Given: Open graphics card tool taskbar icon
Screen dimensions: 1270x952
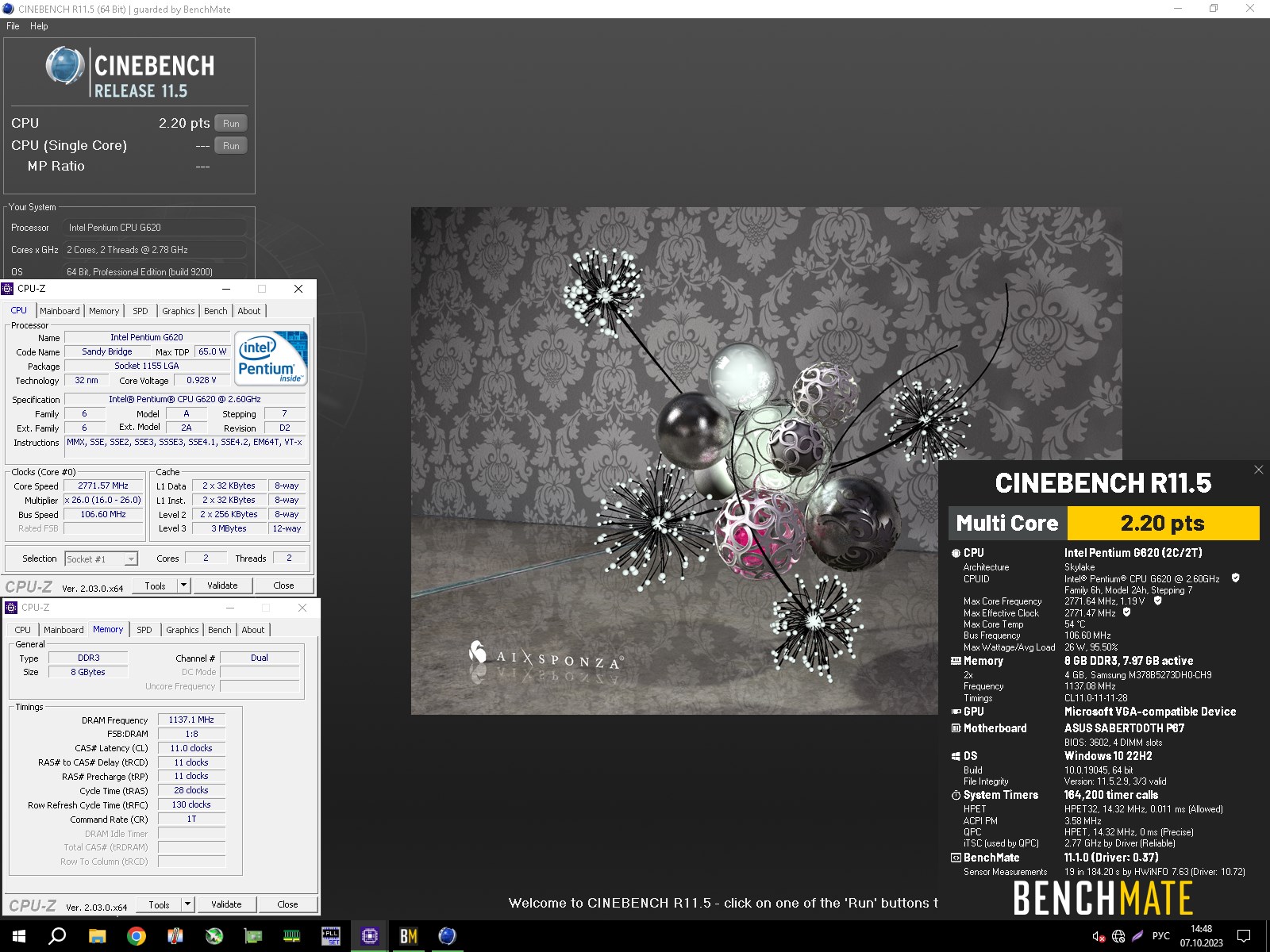Looking at the screenshot, I should (253, 936).
